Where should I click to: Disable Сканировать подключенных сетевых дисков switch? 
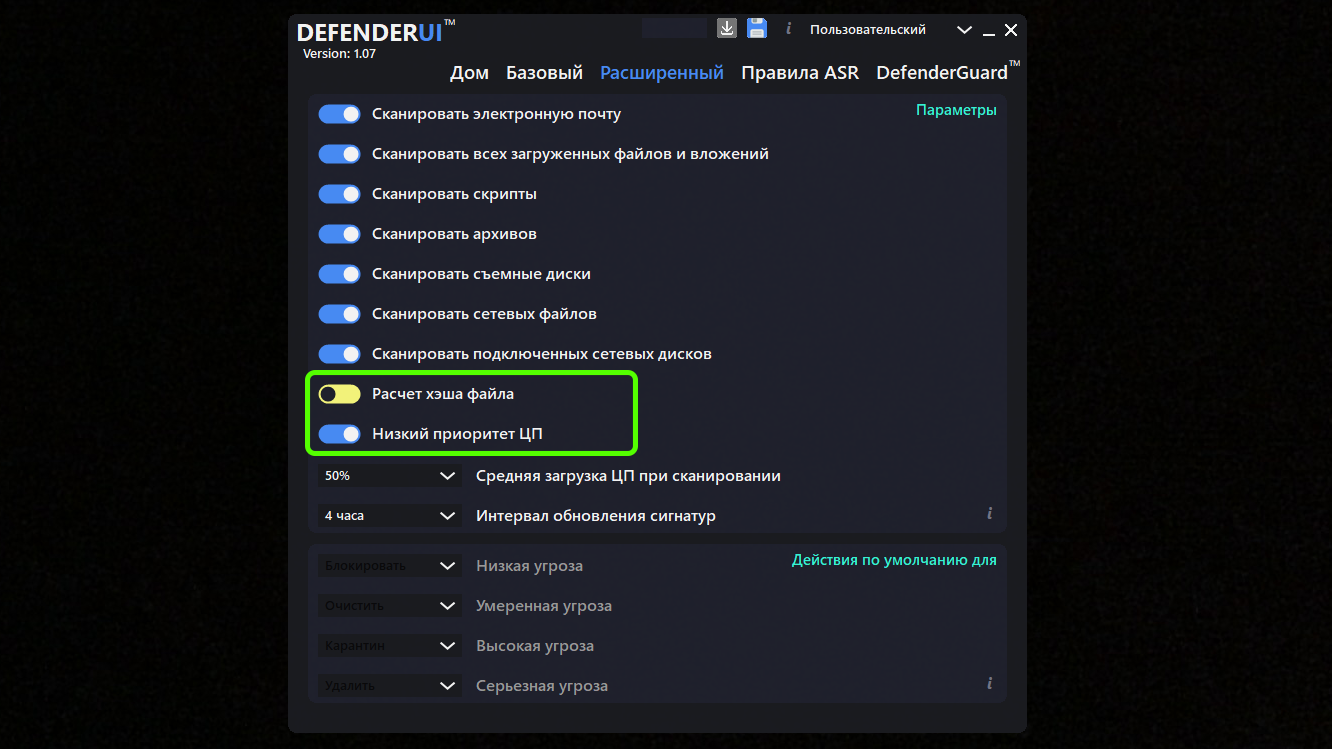point(339,354)
